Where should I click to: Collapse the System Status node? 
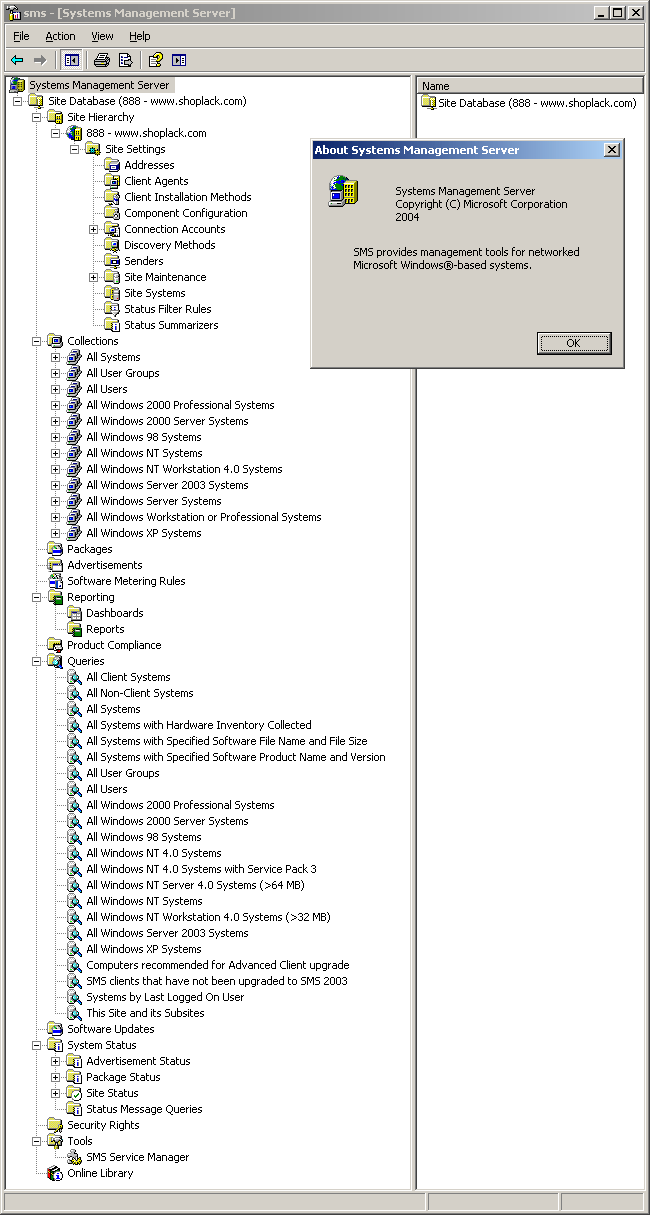37,1045
